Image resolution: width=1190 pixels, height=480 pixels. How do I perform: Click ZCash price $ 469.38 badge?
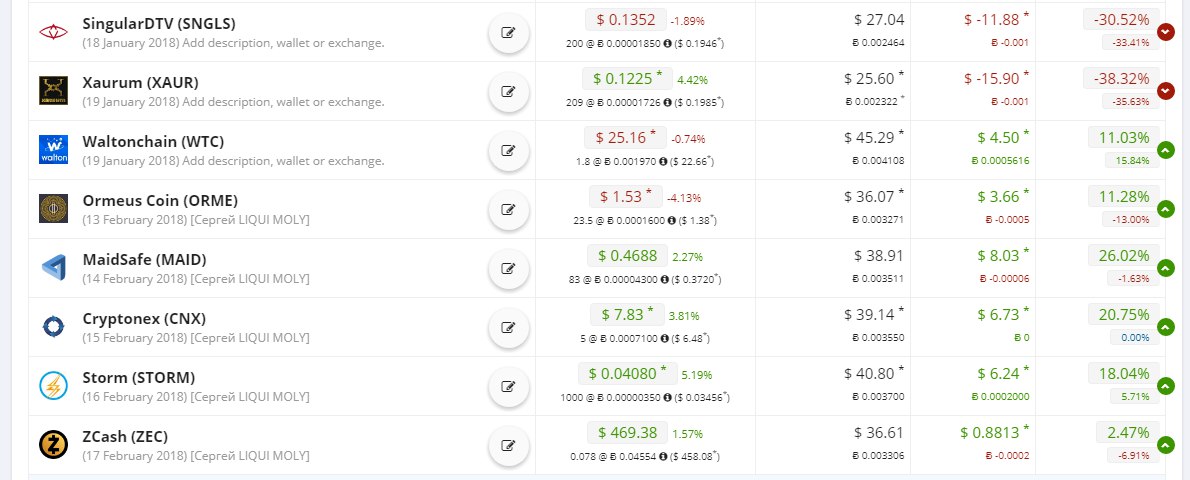coord(628,432)
